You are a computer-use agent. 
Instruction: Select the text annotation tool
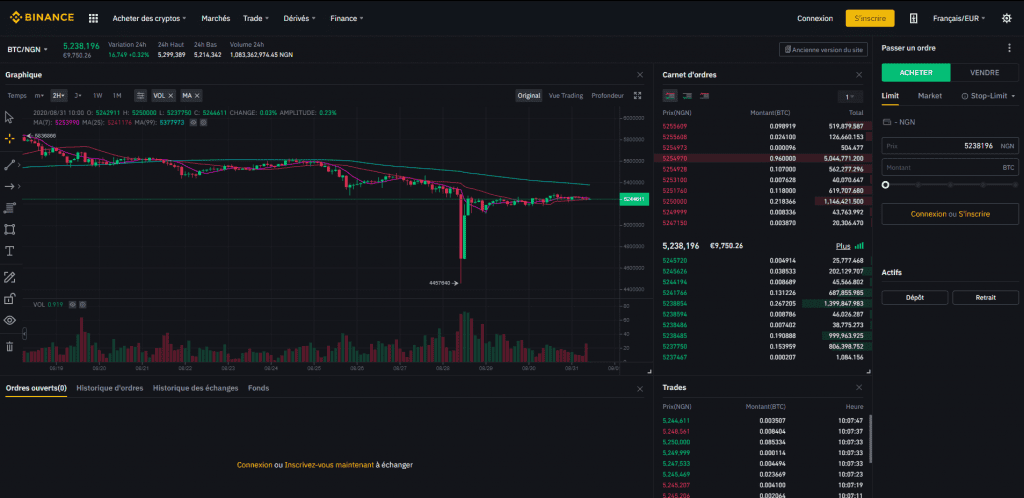coord(9,251)
